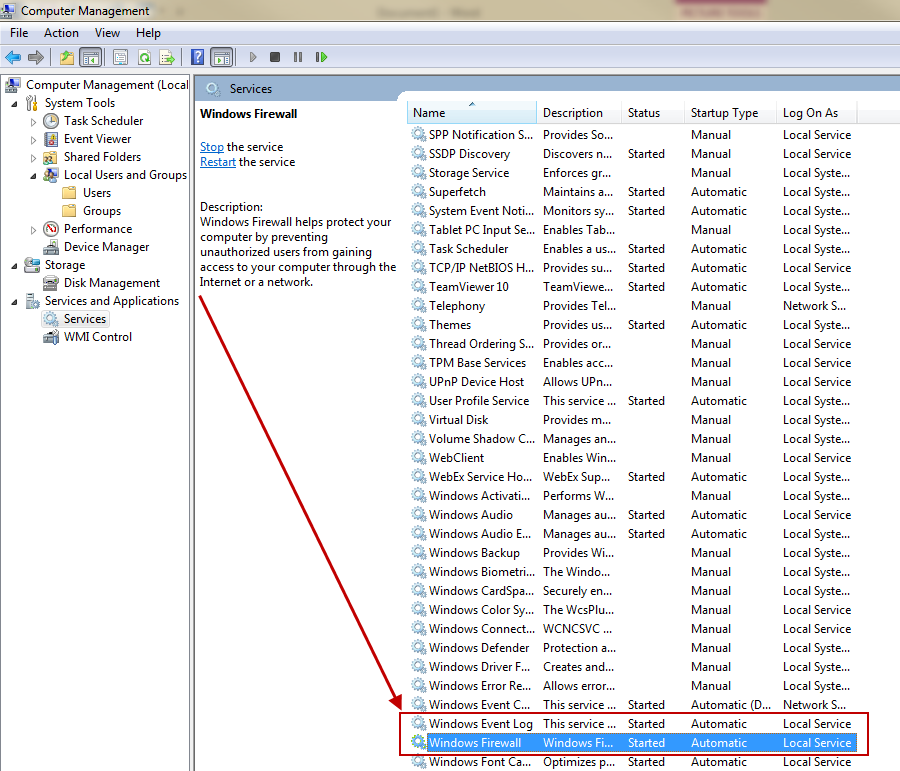Open the Action menu

(61, 32)
